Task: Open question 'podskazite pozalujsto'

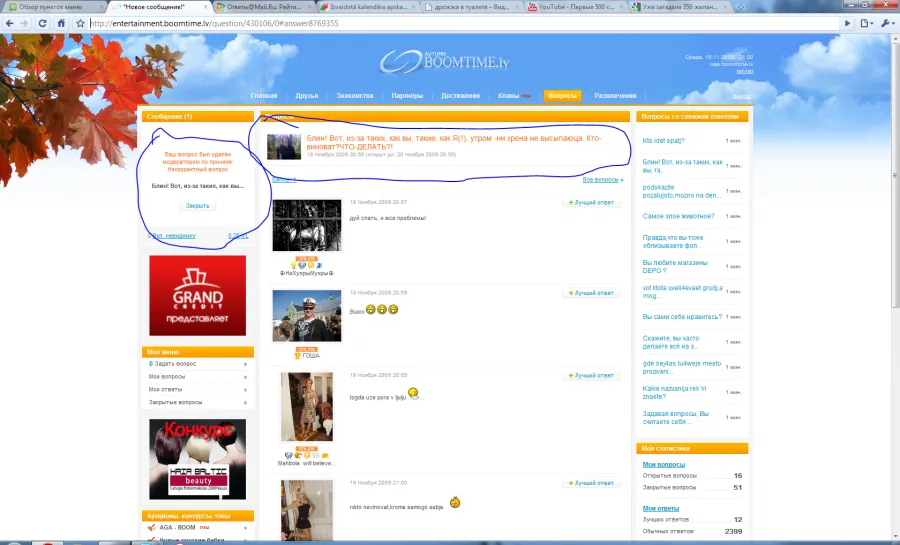Action: (681, 191)
